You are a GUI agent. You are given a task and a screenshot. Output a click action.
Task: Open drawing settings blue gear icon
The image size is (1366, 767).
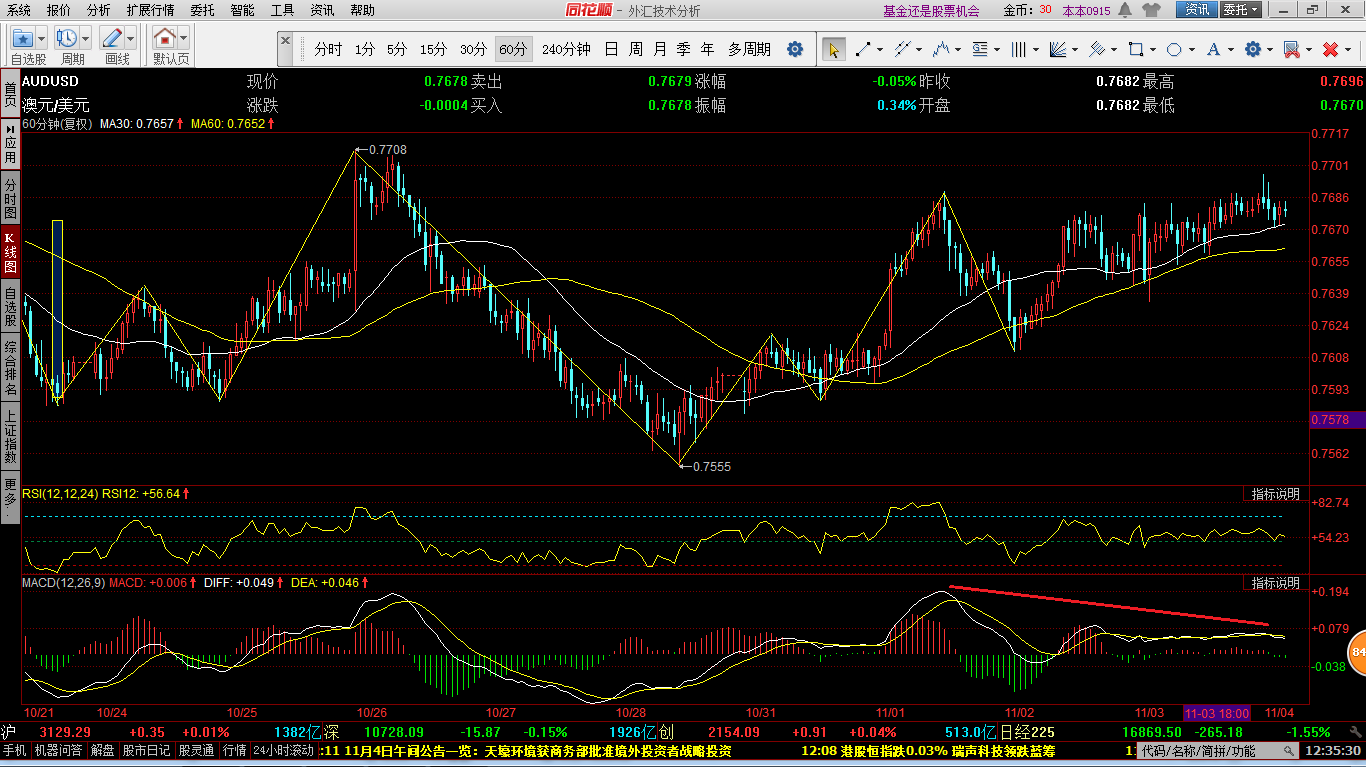(x=1252, y=49)
